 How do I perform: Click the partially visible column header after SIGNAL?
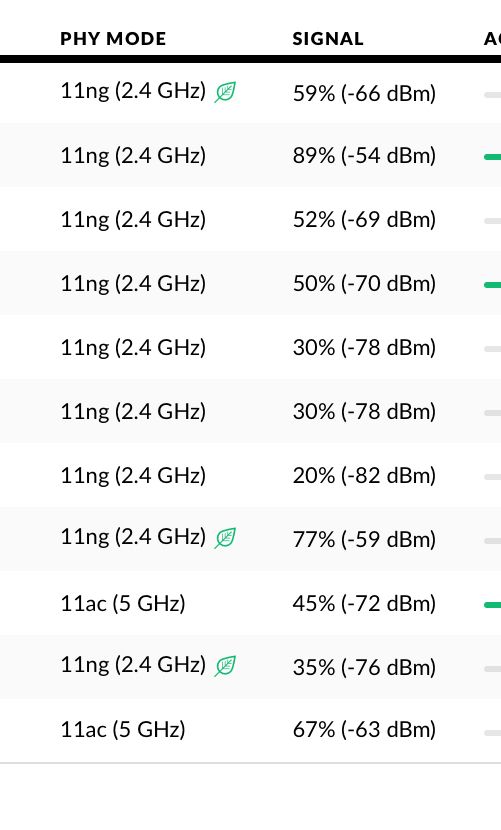[493, 39]
